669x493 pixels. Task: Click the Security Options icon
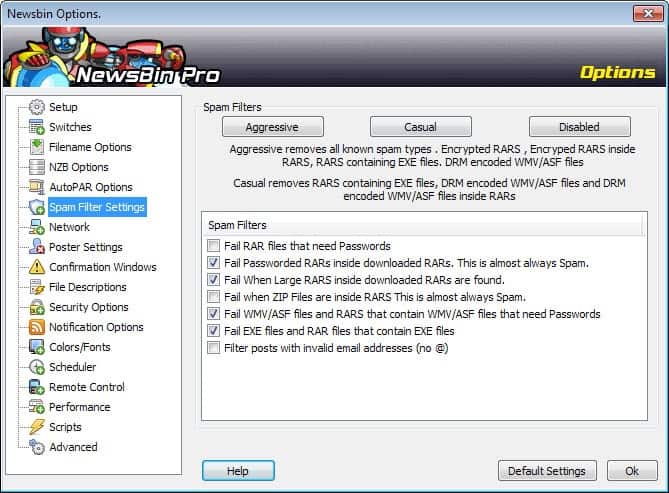click(x=37, y=307)
